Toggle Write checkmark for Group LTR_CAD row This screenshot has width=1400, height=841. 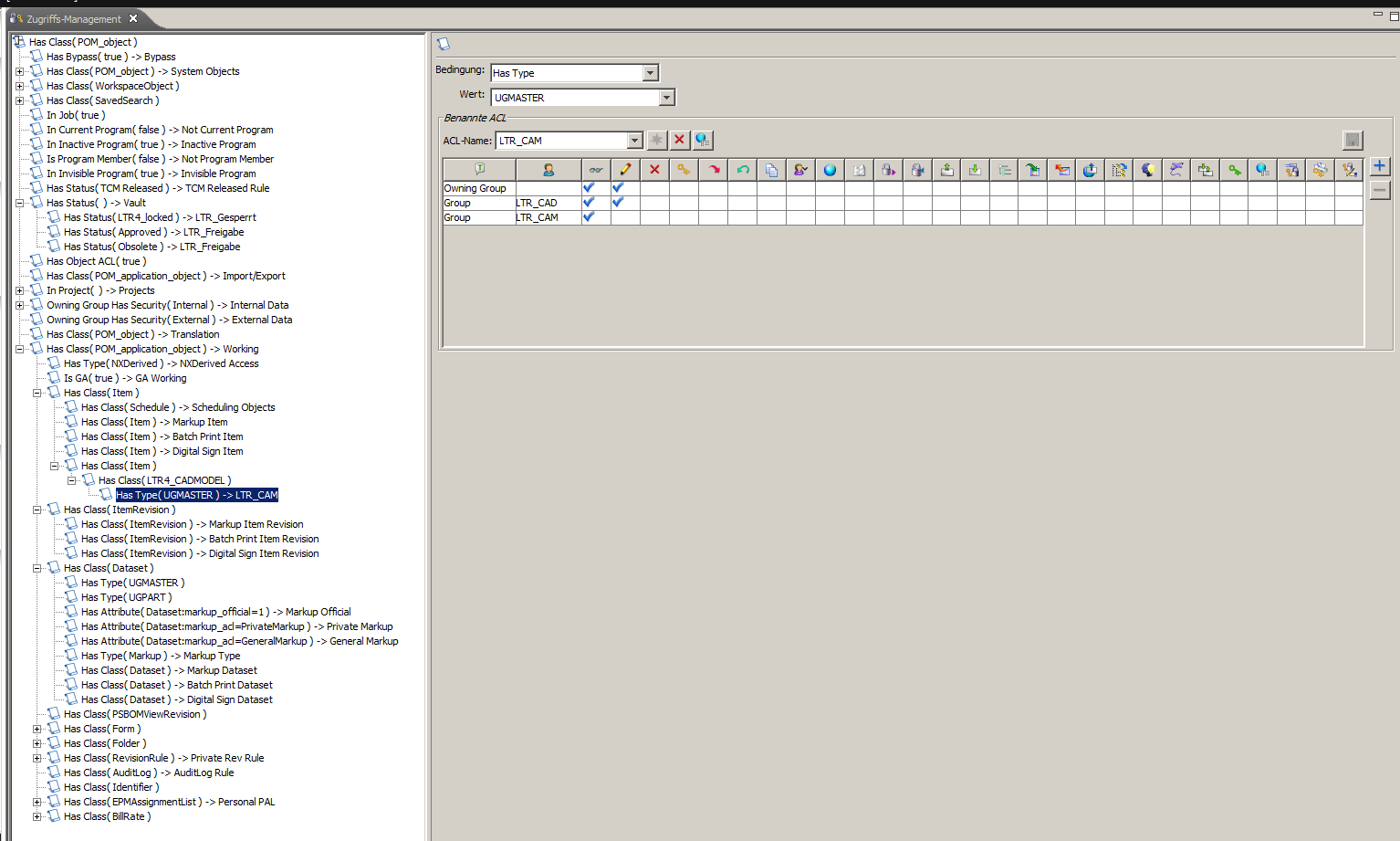[x=618, y=203]
